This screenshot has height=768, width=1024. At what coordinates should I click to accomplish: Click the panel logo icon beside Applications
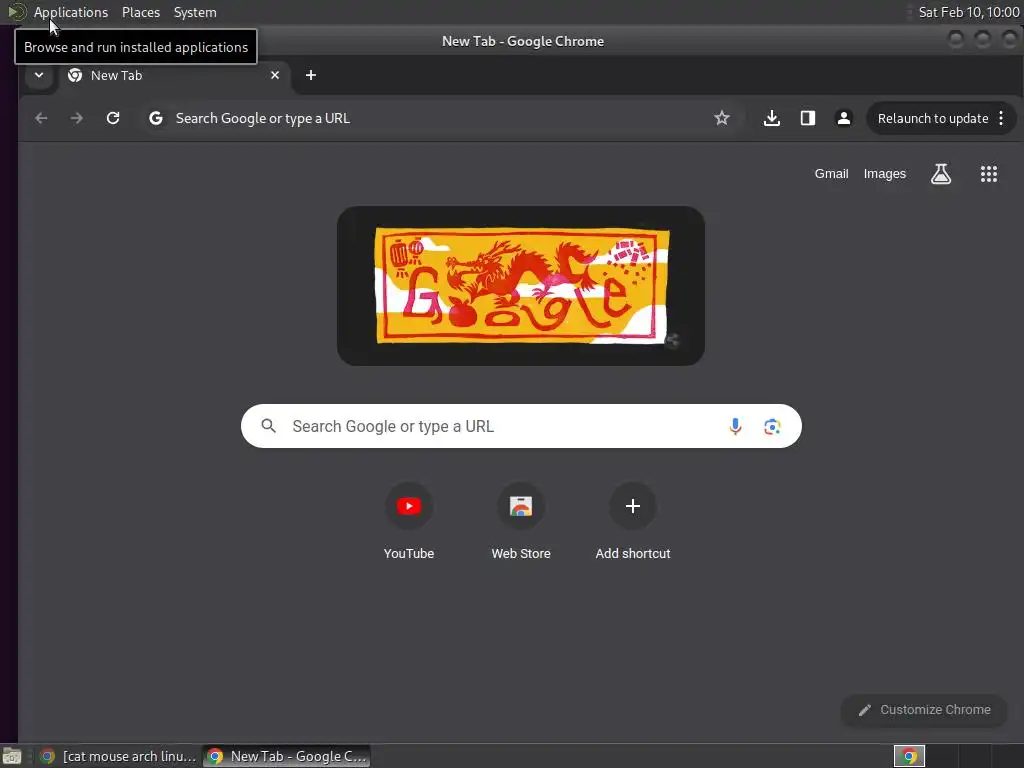point(16,12)
